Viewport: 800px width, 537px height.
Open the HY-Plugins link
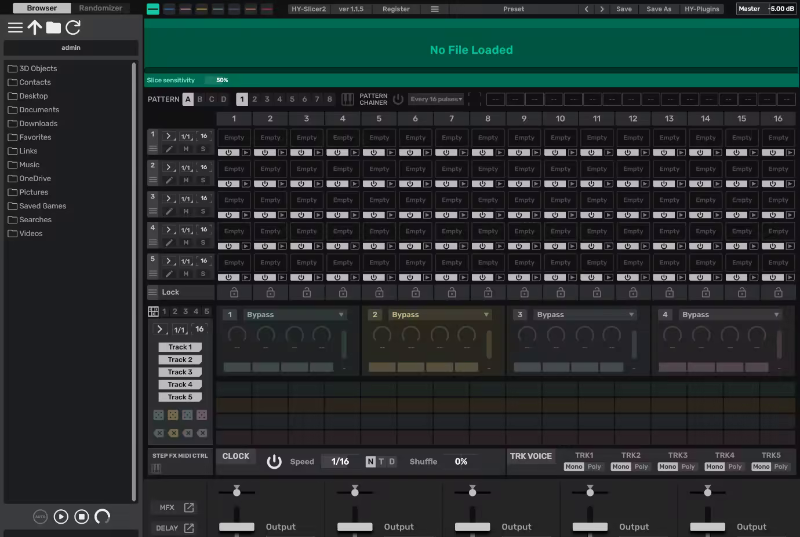pos(702,9)
